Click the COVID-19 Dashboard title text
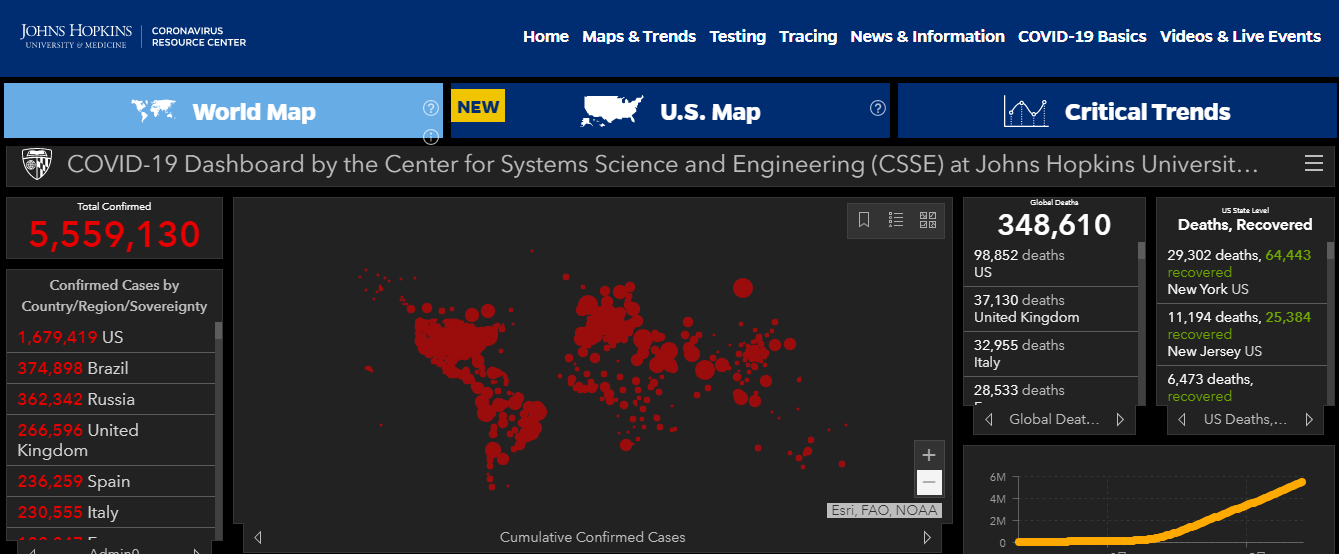Viewport: 1339px width, 554px height. coord(663,164)
